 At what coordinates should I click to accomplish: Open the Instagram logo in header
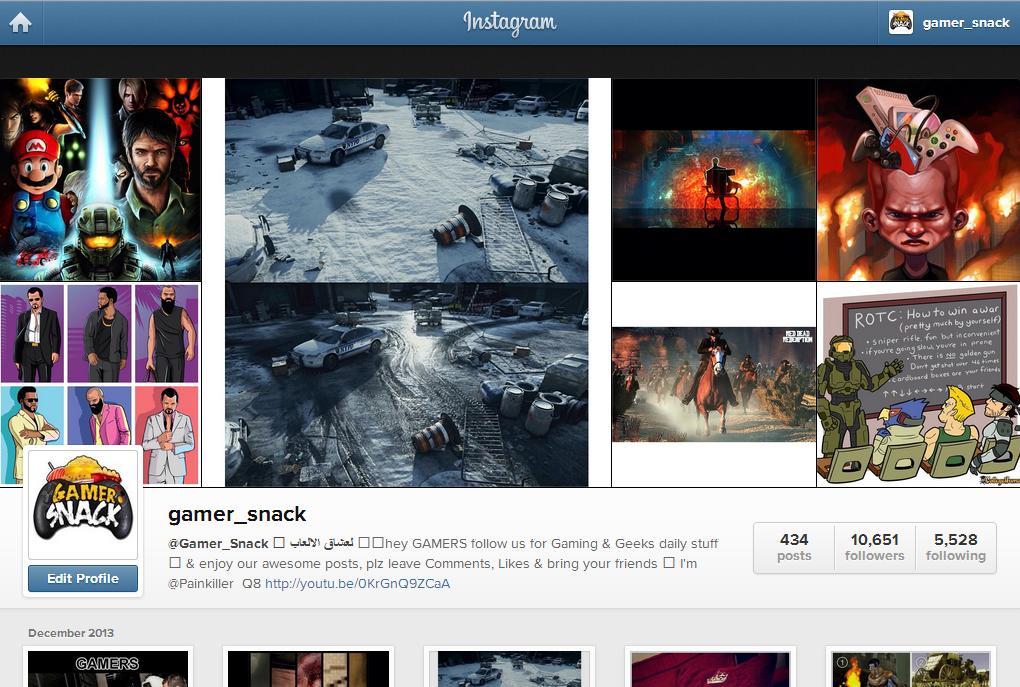pyautogui.click(x=509, y=23)
